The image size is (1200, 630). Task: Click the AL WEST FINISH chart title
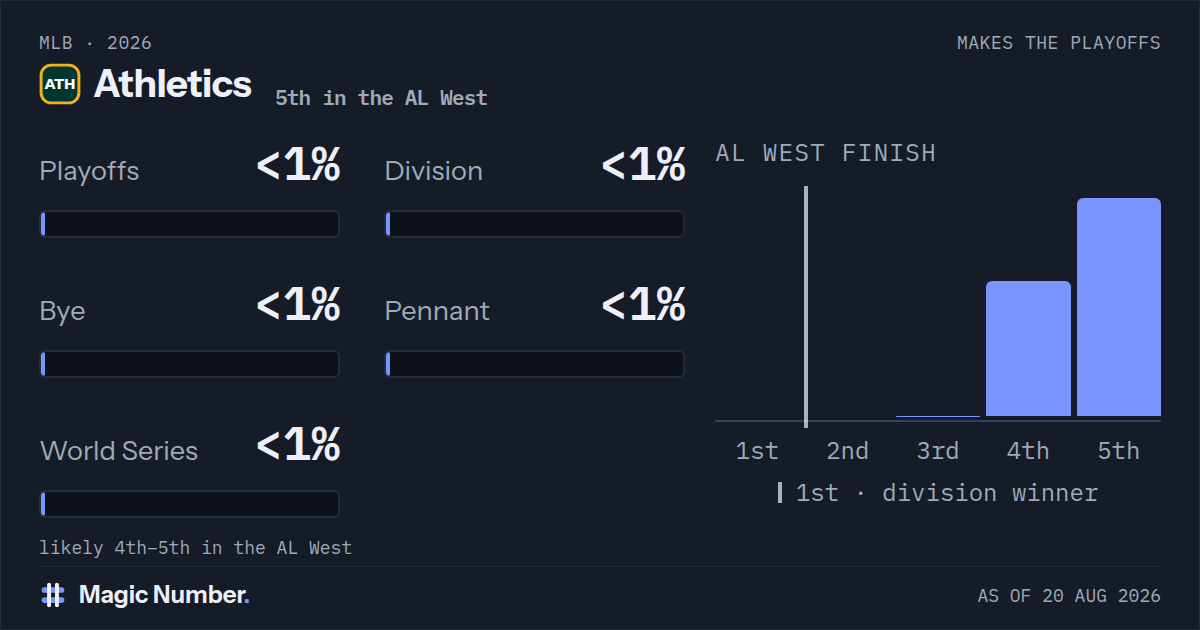(826, 153)
